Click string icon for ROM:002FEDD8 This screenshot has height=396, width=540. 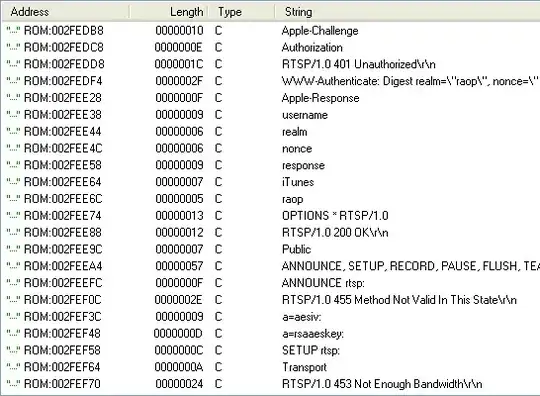coord(13,64)
